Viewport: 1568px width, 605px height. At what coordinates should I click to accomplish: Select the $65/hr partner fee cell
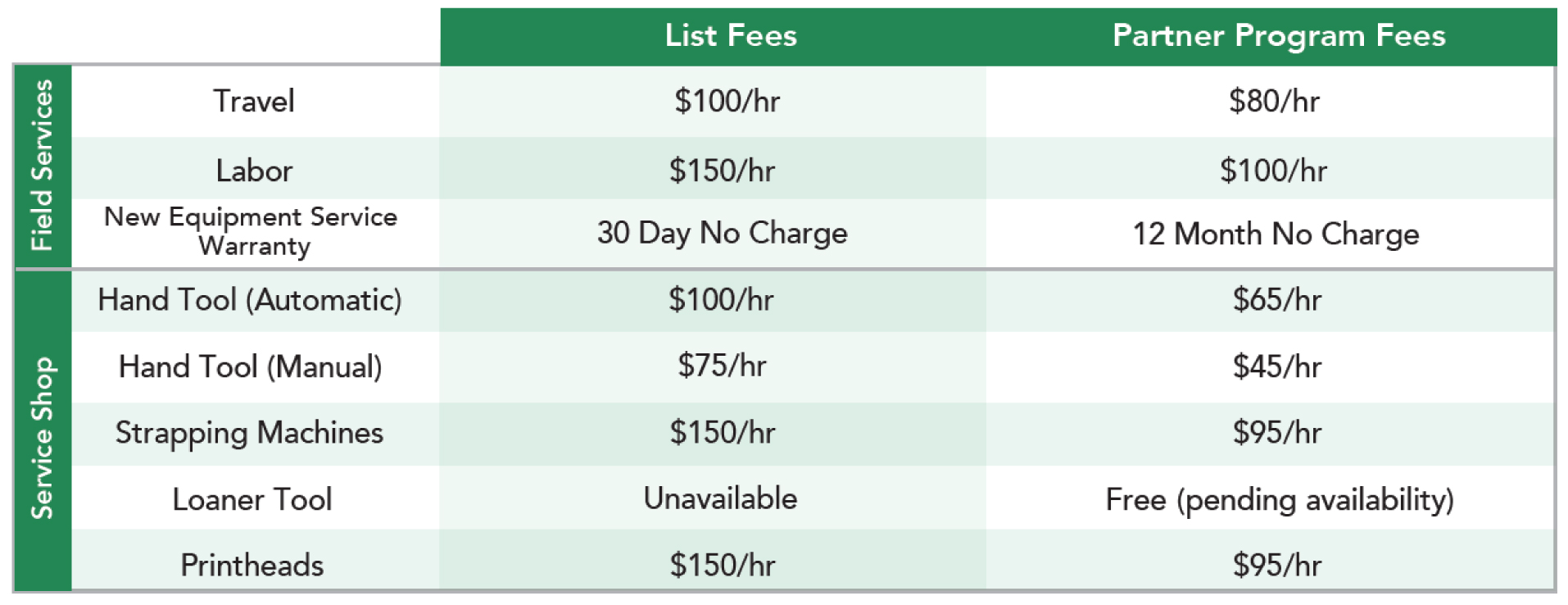(x=1277, y=300)
